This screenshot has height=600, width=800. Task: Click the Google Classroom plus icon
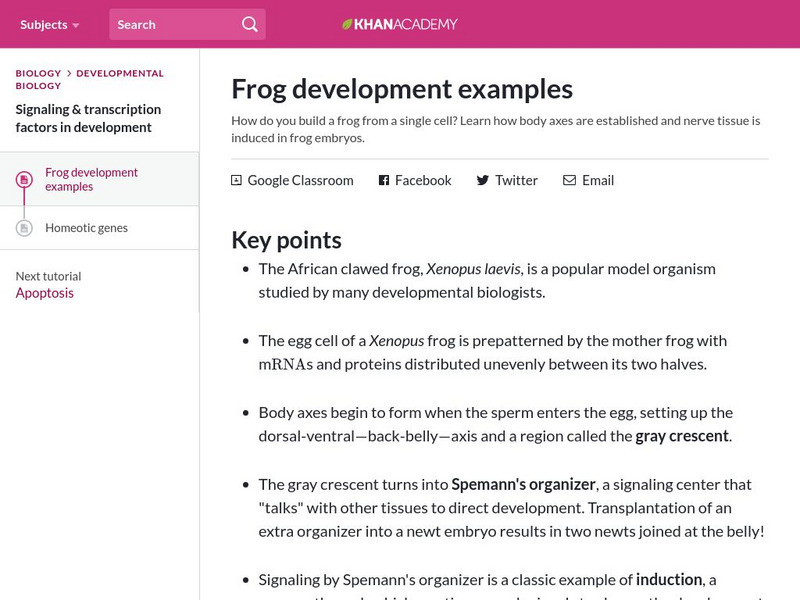(236, 180)
